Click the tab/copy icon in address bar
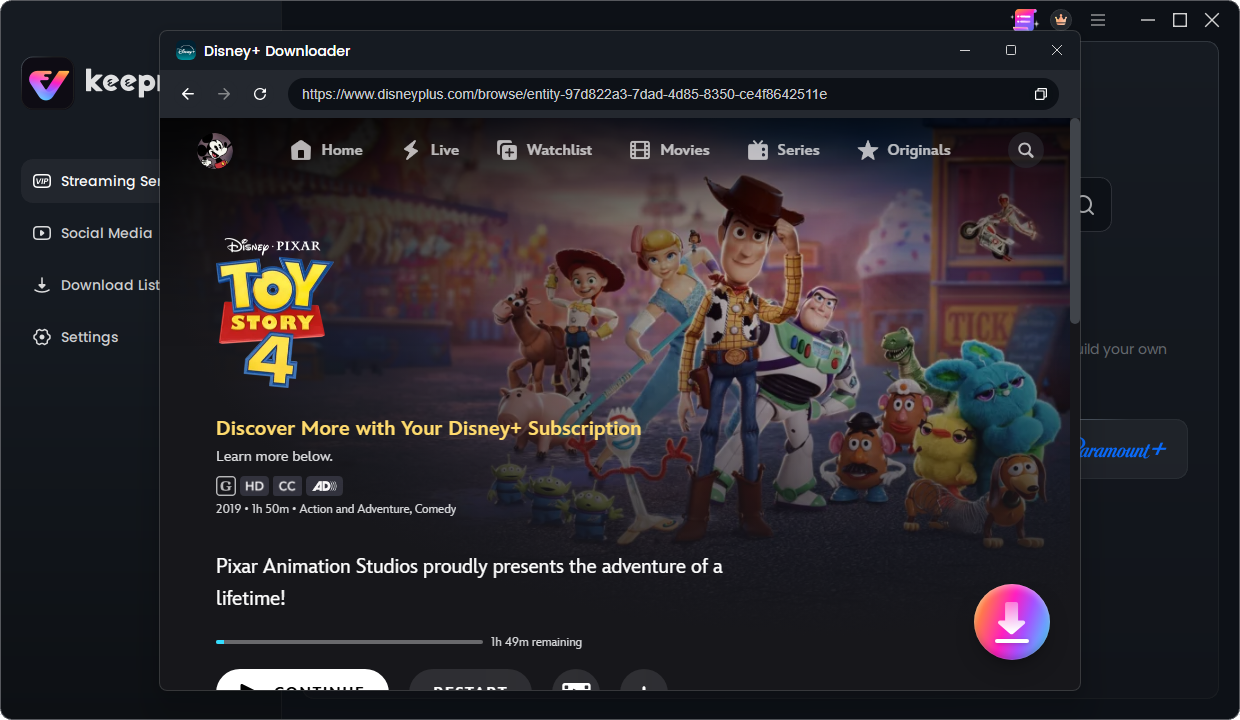 tap(1041, 94)
